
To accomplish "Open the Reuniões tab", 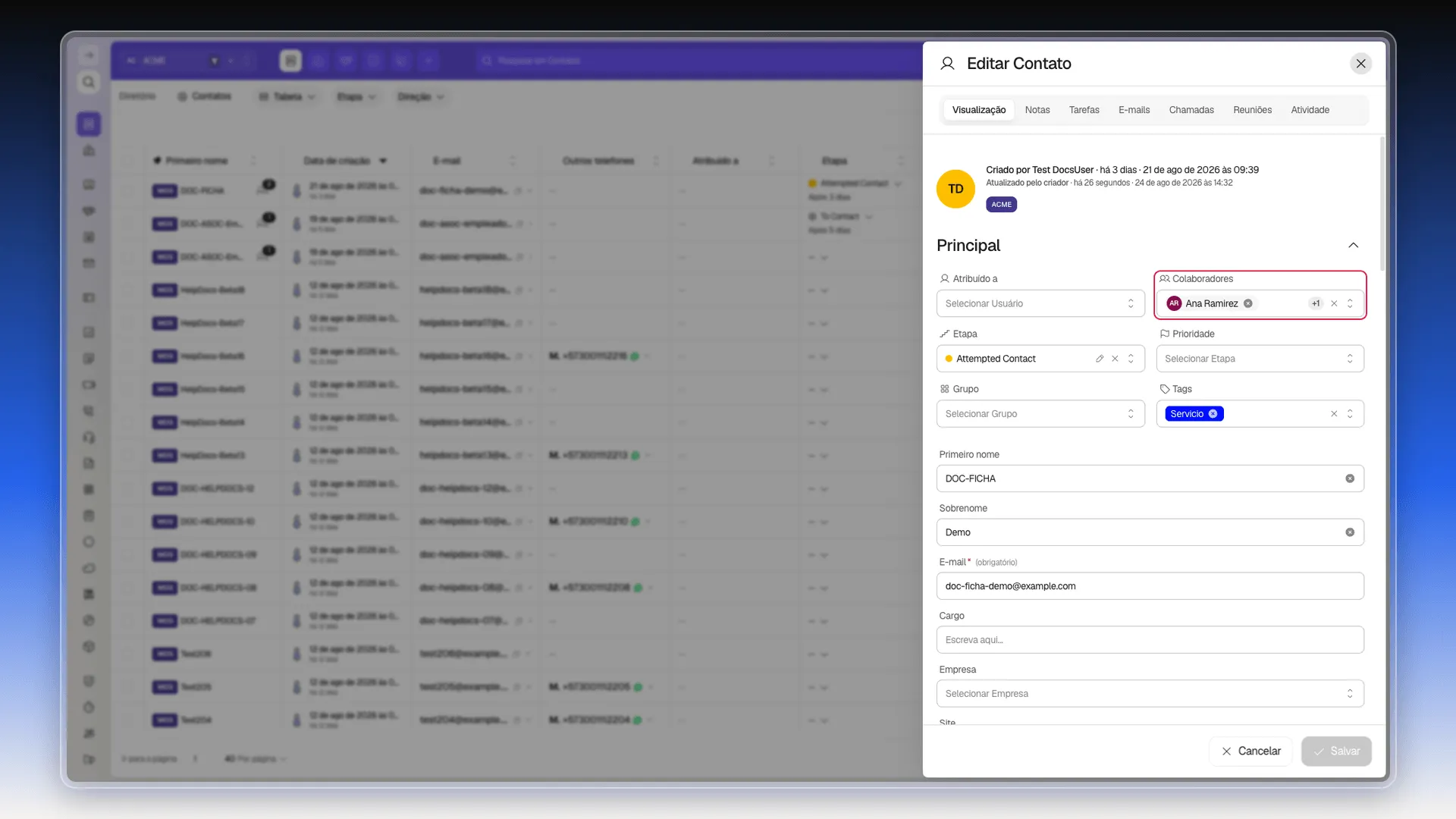I will [x=1252, y=110].
